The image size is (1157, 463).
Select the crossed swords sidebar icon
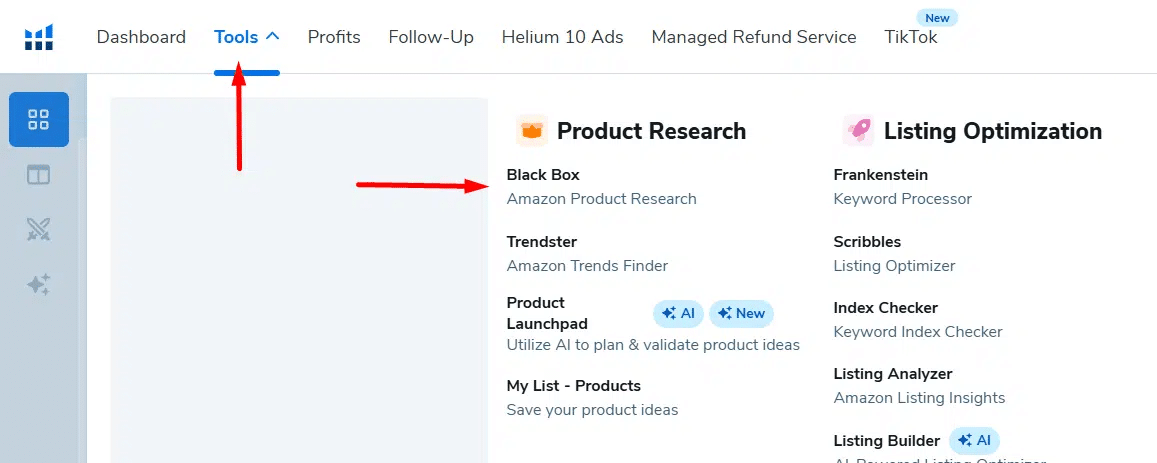click(39, 230)
